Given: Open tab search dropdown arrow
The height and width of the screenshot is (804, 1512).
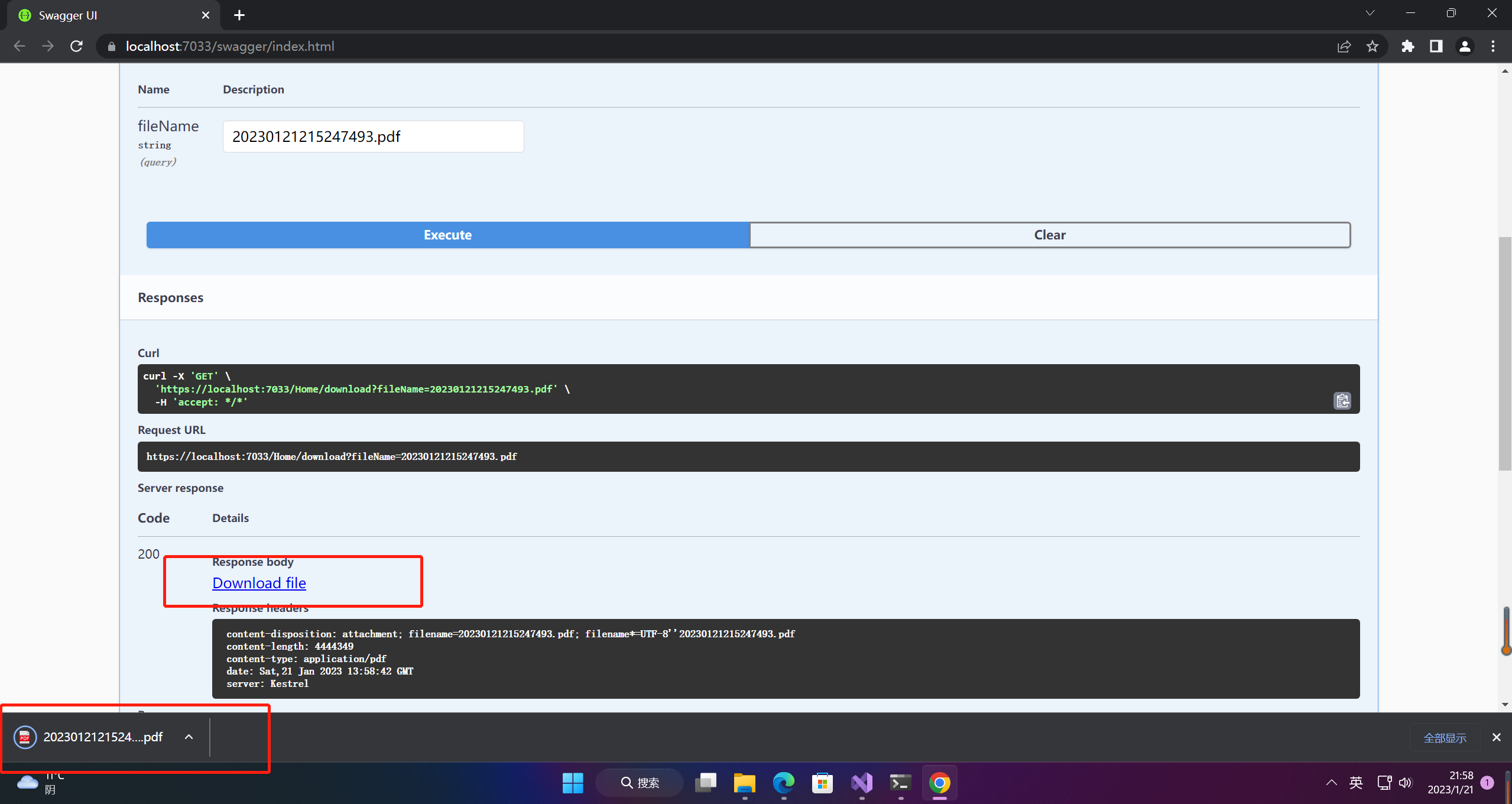Looking at the screenshot, I should [1370, 13].
